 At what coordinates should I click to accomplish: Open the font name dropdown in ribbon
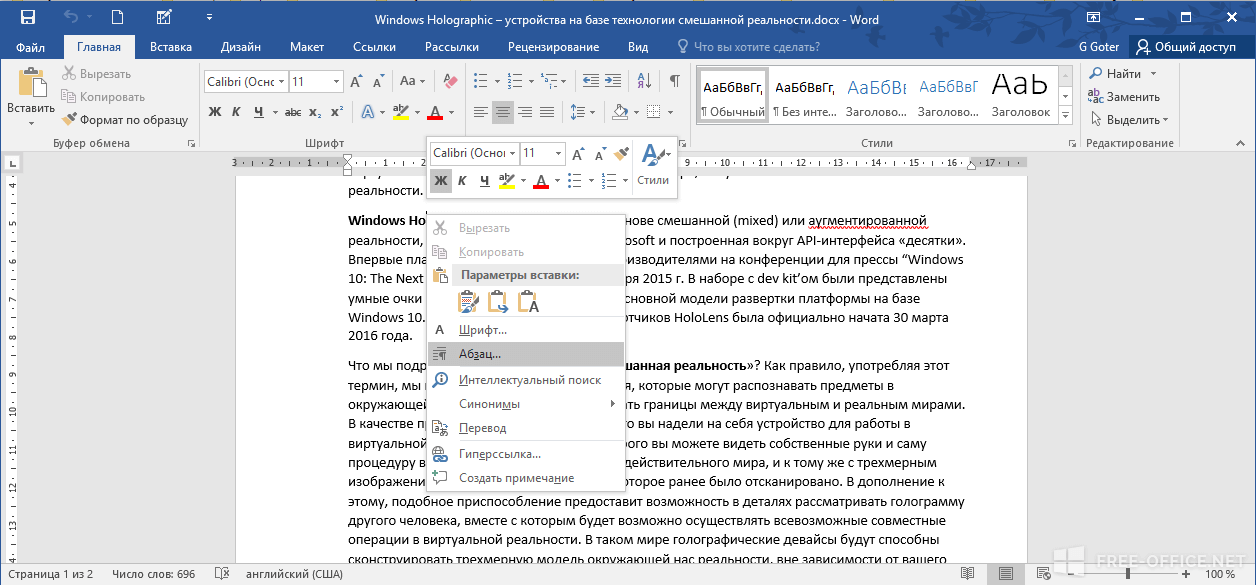point(282,81)
